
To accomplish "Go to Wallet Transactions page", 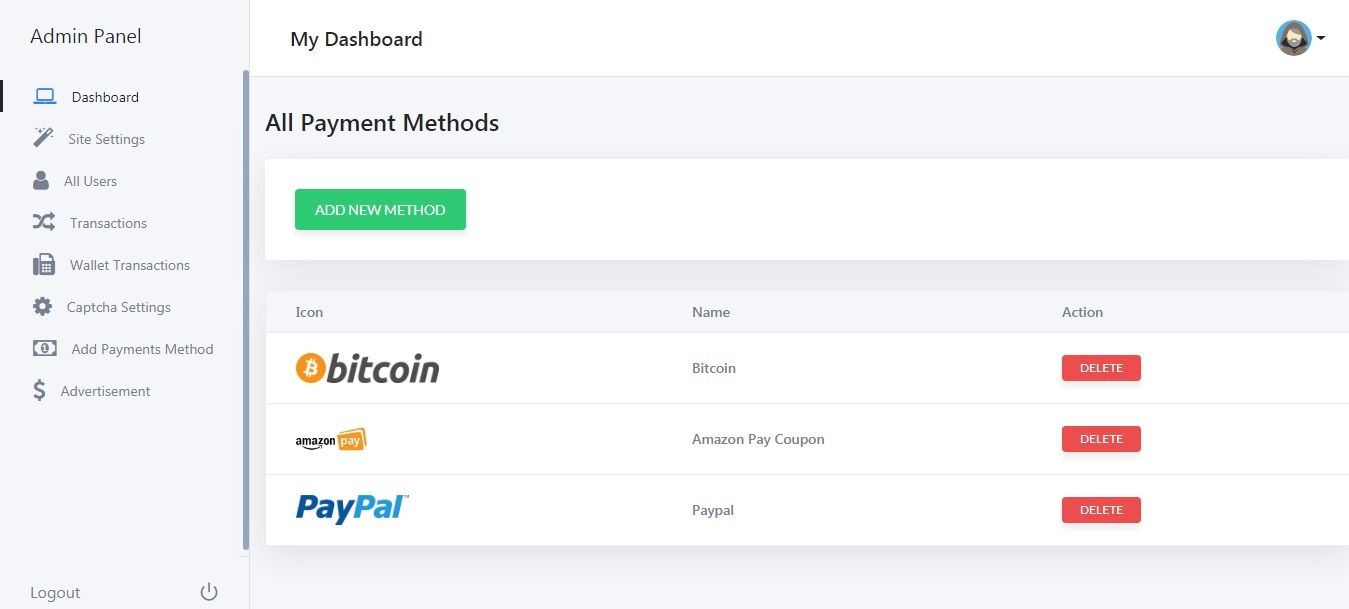I will click(x=129, y=265).
